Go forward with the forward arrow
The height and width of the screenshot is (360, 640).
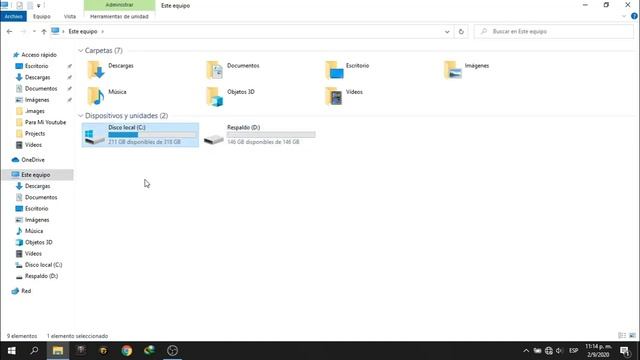[x=23, y=31]
